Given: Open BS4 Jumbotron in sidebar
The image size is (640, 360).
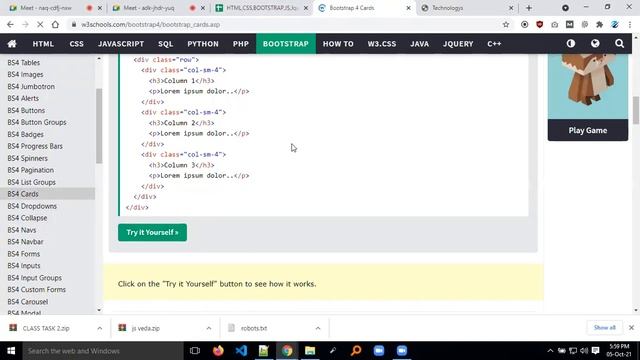Looking at the screenshot, I should pos(31,87).
